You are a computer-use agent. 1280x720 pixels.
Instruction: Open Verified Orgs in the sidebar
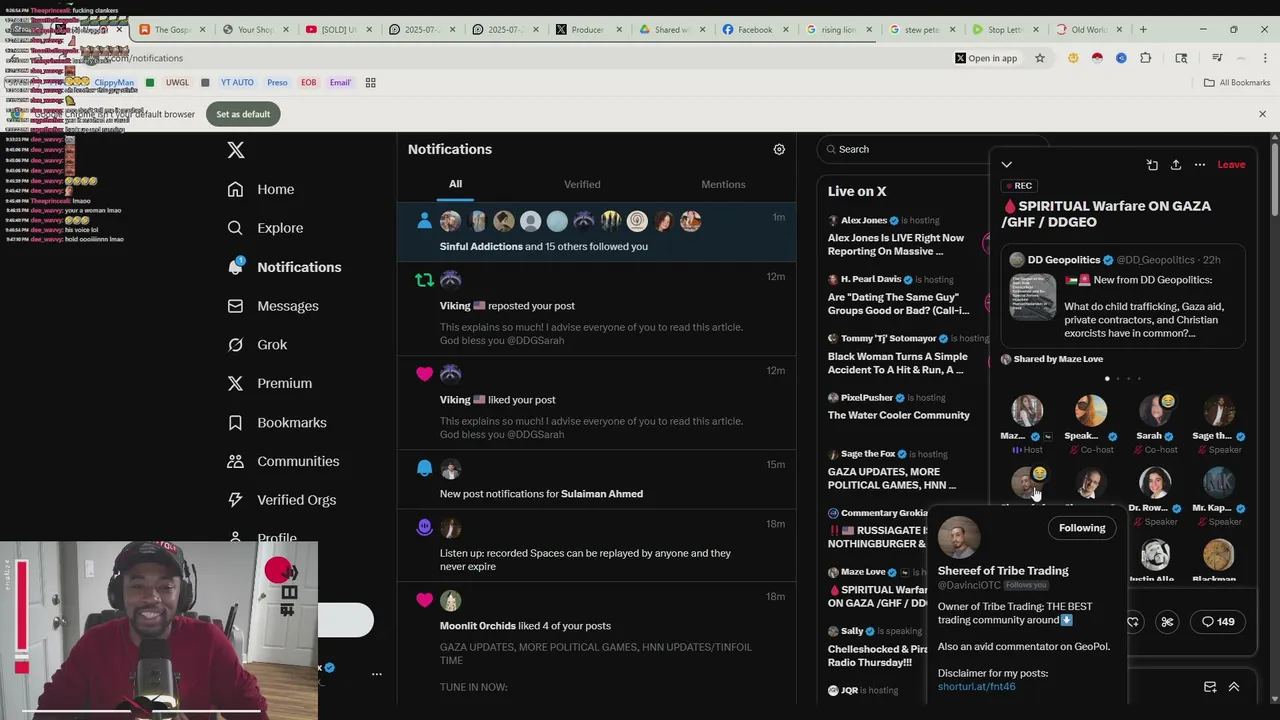tap(281, 500)
